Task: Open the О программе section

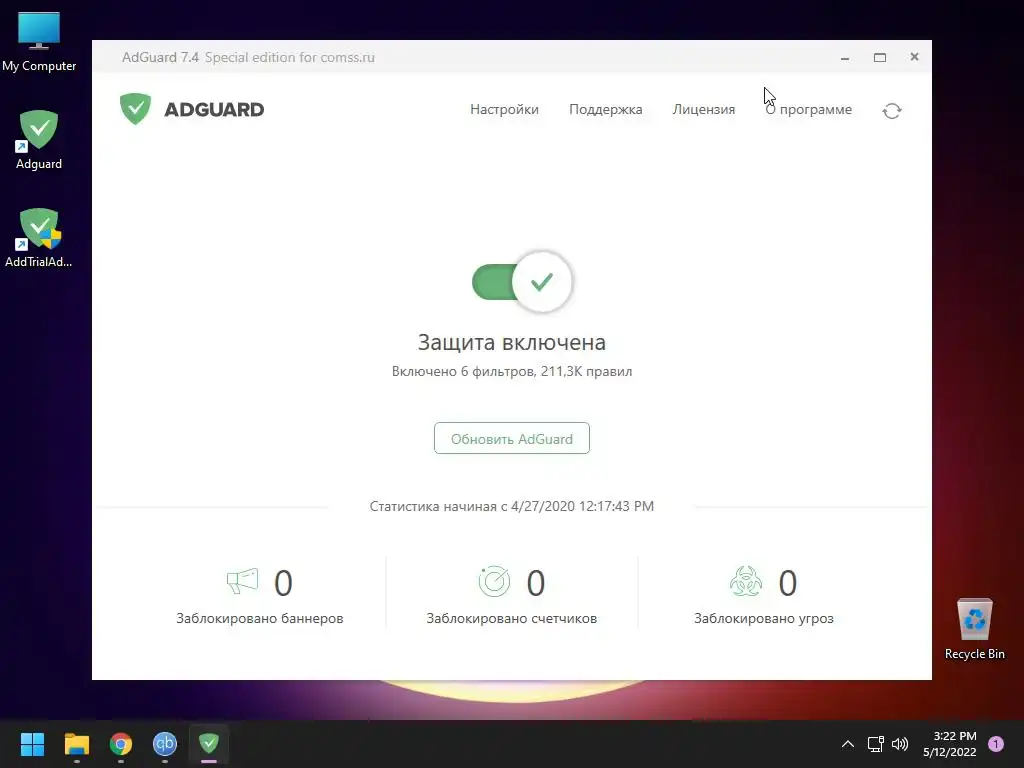Action: (808, 110)
